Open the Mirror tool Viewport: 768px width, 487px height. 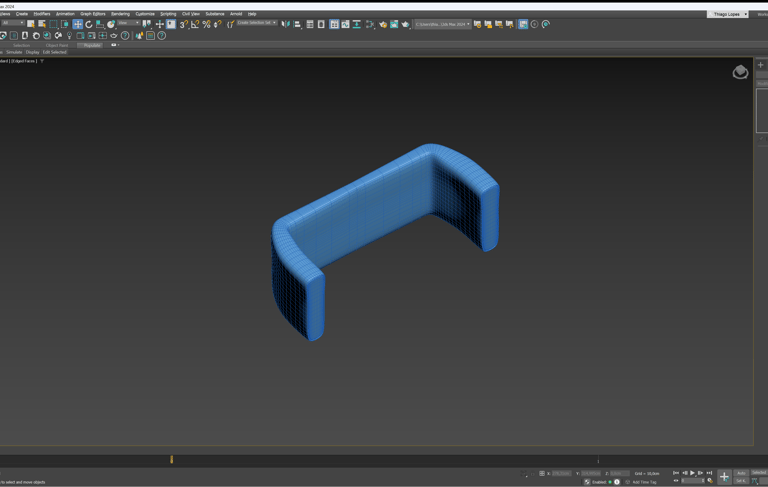pos(285,24)
